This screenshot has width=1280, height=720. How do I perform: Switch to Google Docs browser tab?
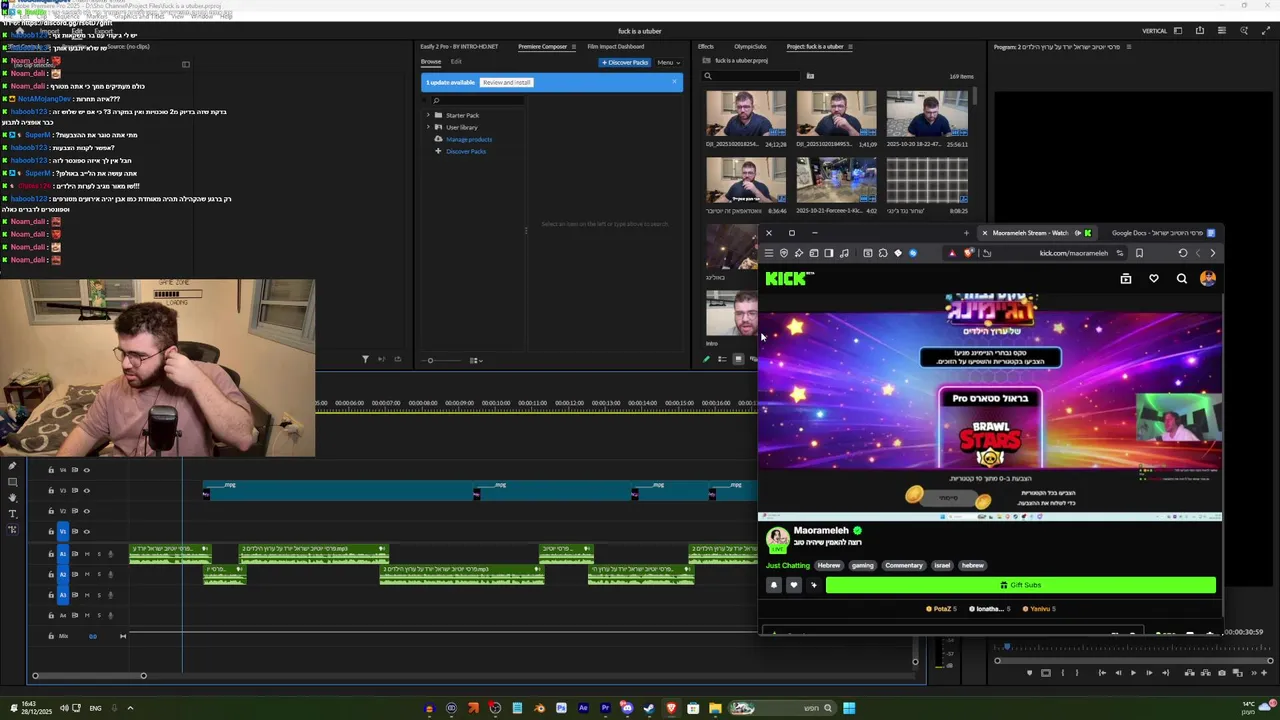click(x=1162, y=233)
